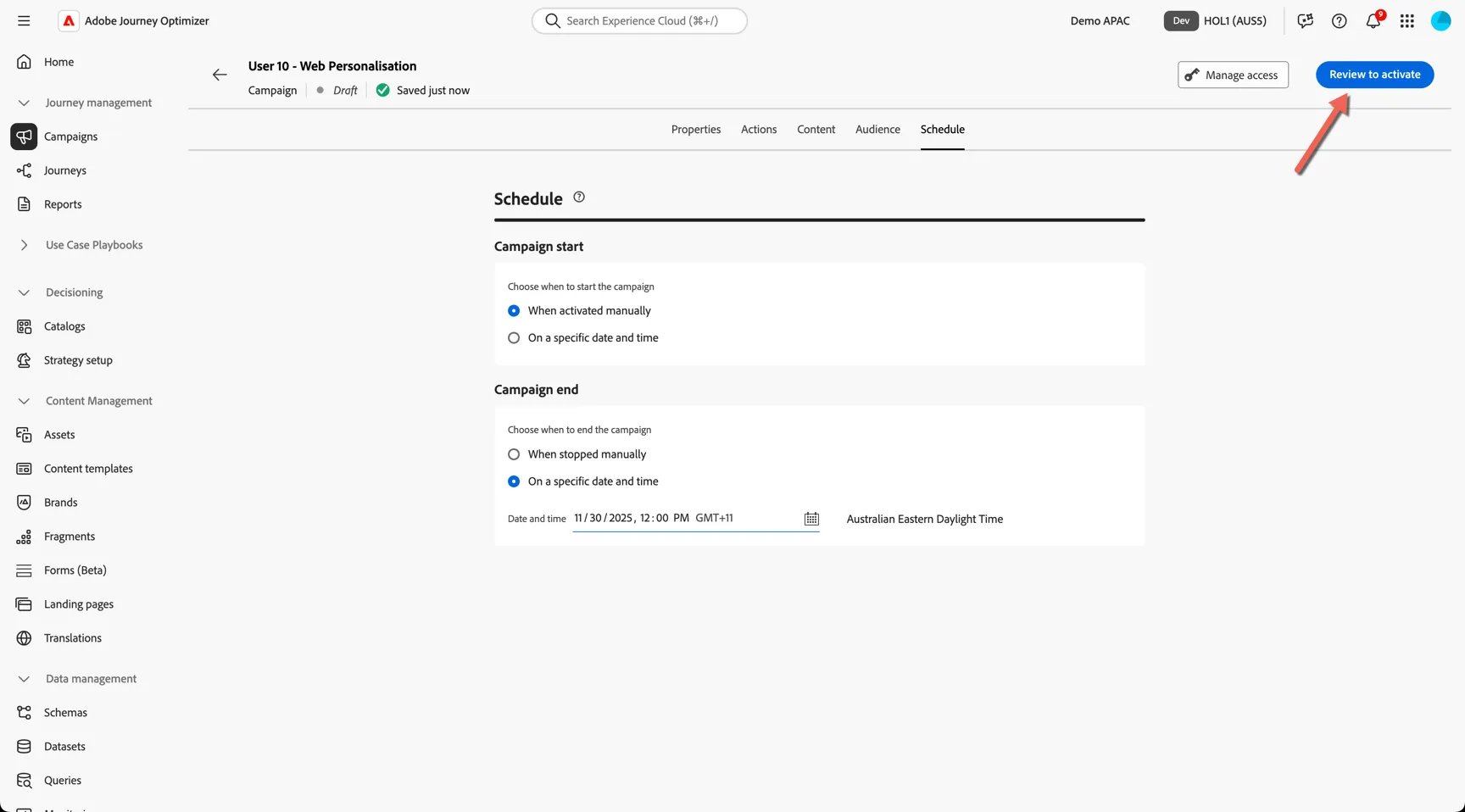Switch to the Properties tab

(696, 130)
